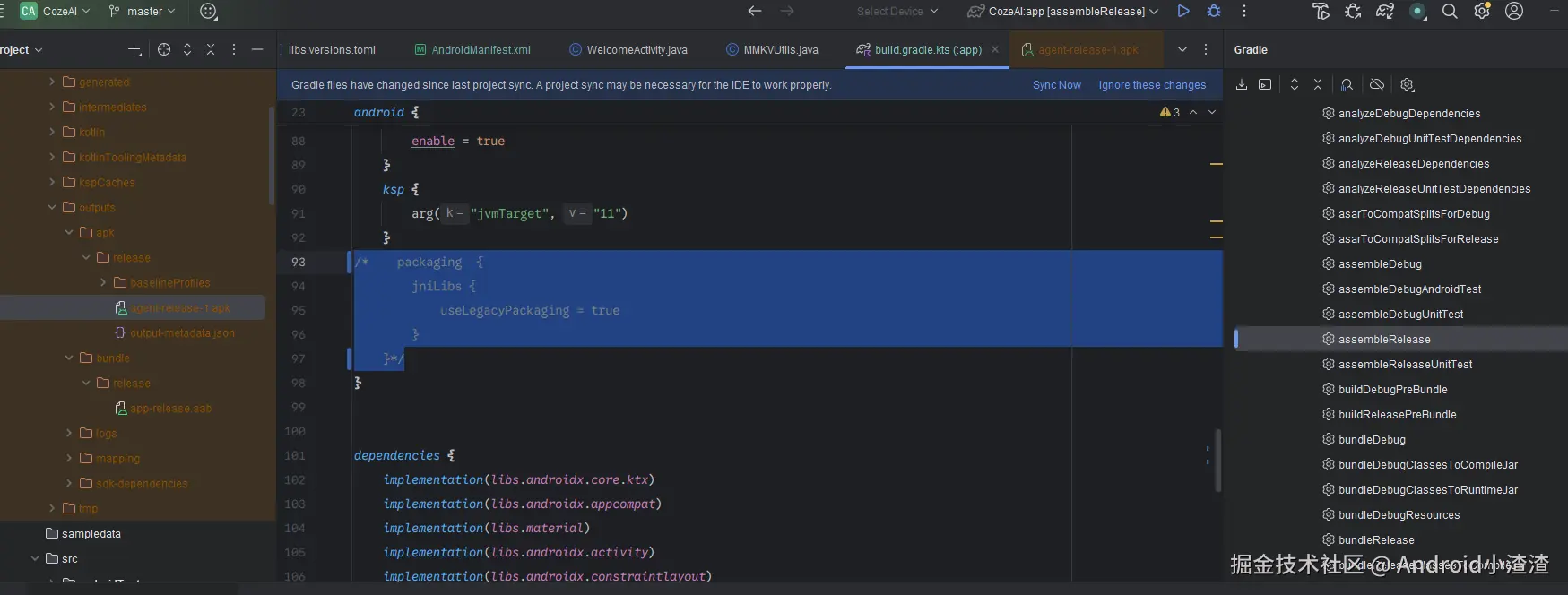Open the CozeAI project dropdown
Image resolution: width=1568 pixels, height=595 pixels.
point(55,11)
